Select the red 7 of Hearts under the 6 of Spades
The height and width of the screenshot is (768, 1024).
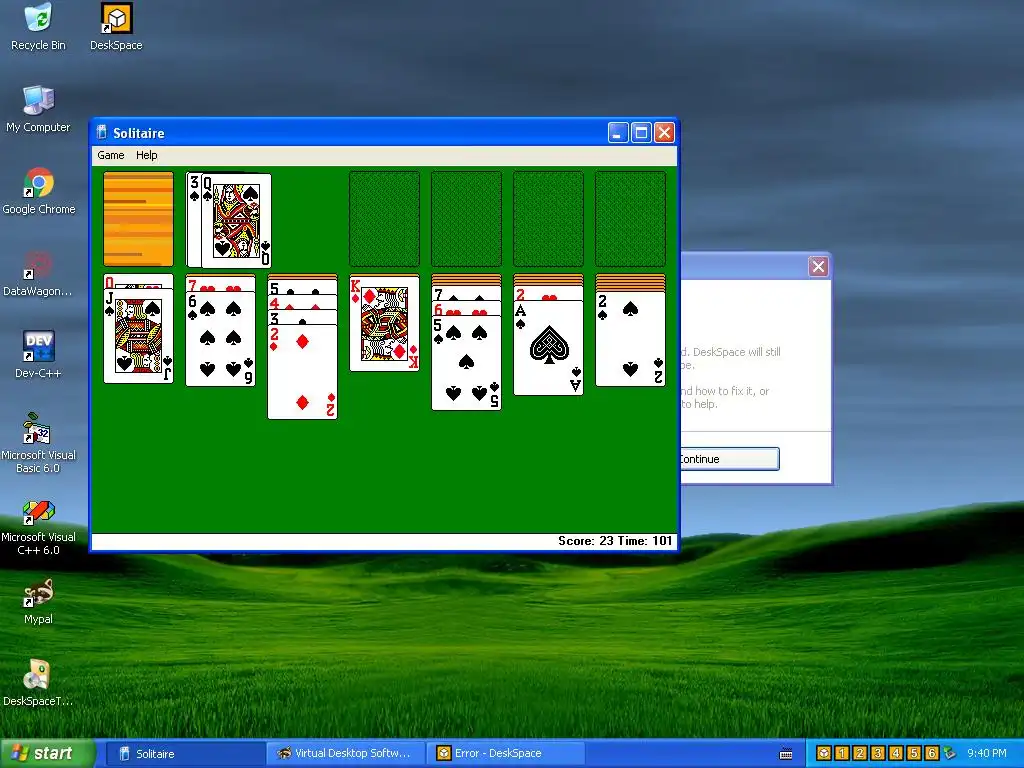point(220,284)
